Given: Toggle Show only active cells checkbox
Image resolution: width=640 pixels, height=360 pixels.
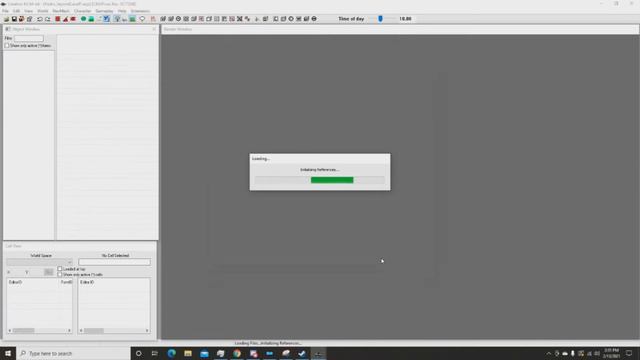Looking at the screenshot, I should (x=60, y=275).
